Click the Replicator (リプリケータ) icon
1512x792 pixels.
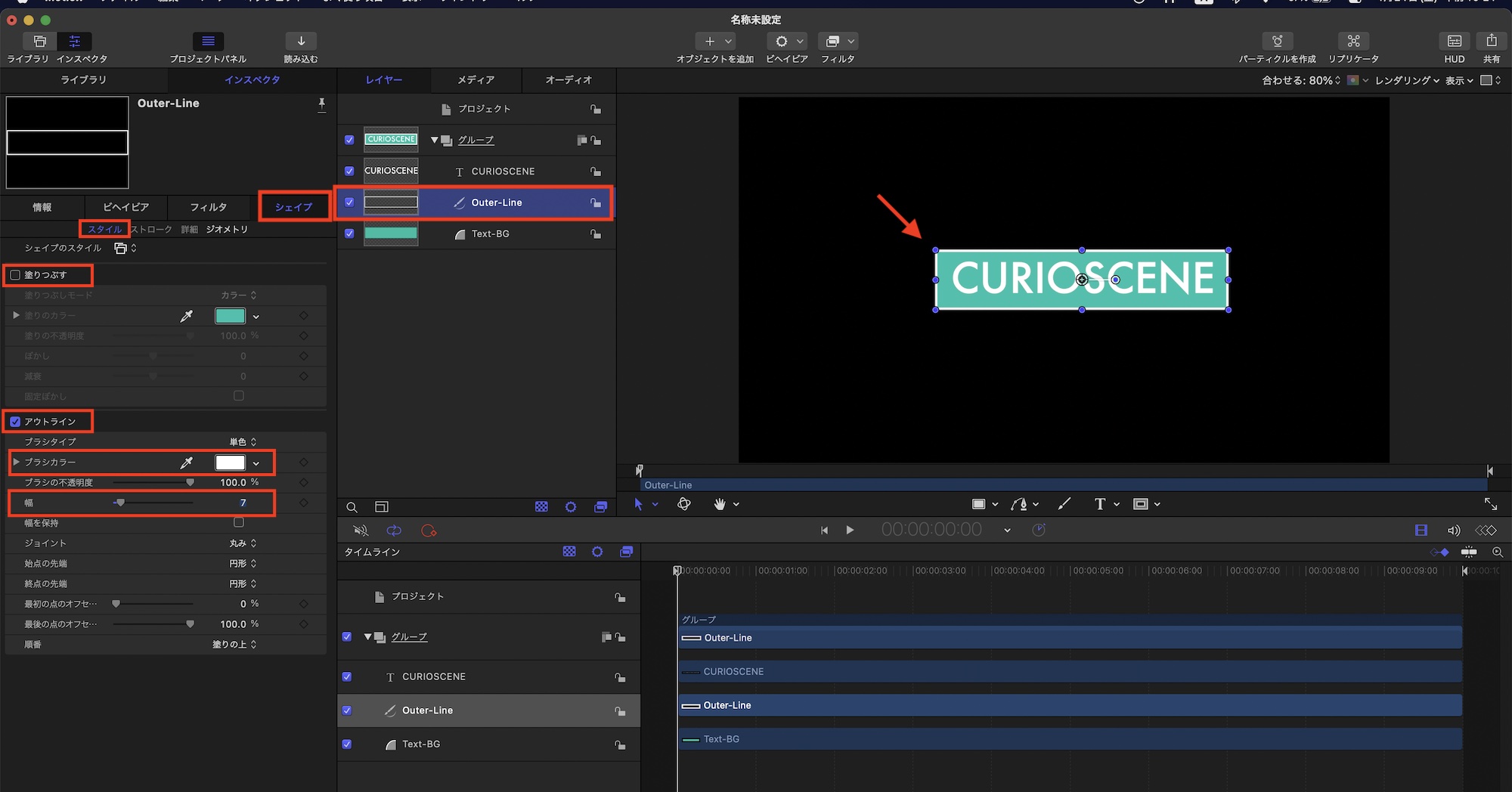tap(1353, 42)
